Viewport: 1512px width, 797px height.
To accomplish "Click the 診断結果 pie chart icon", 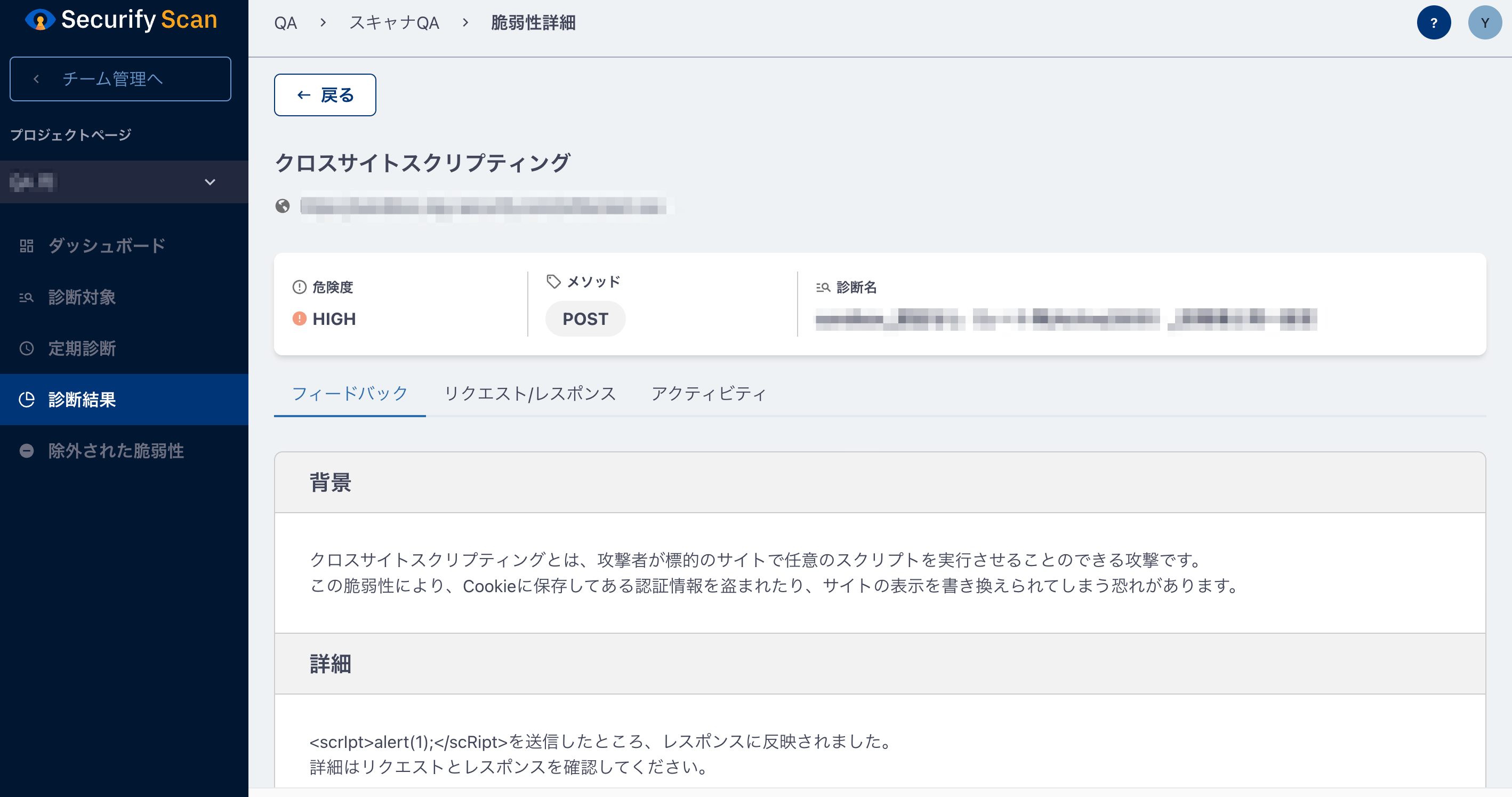I will coord(27,400).
